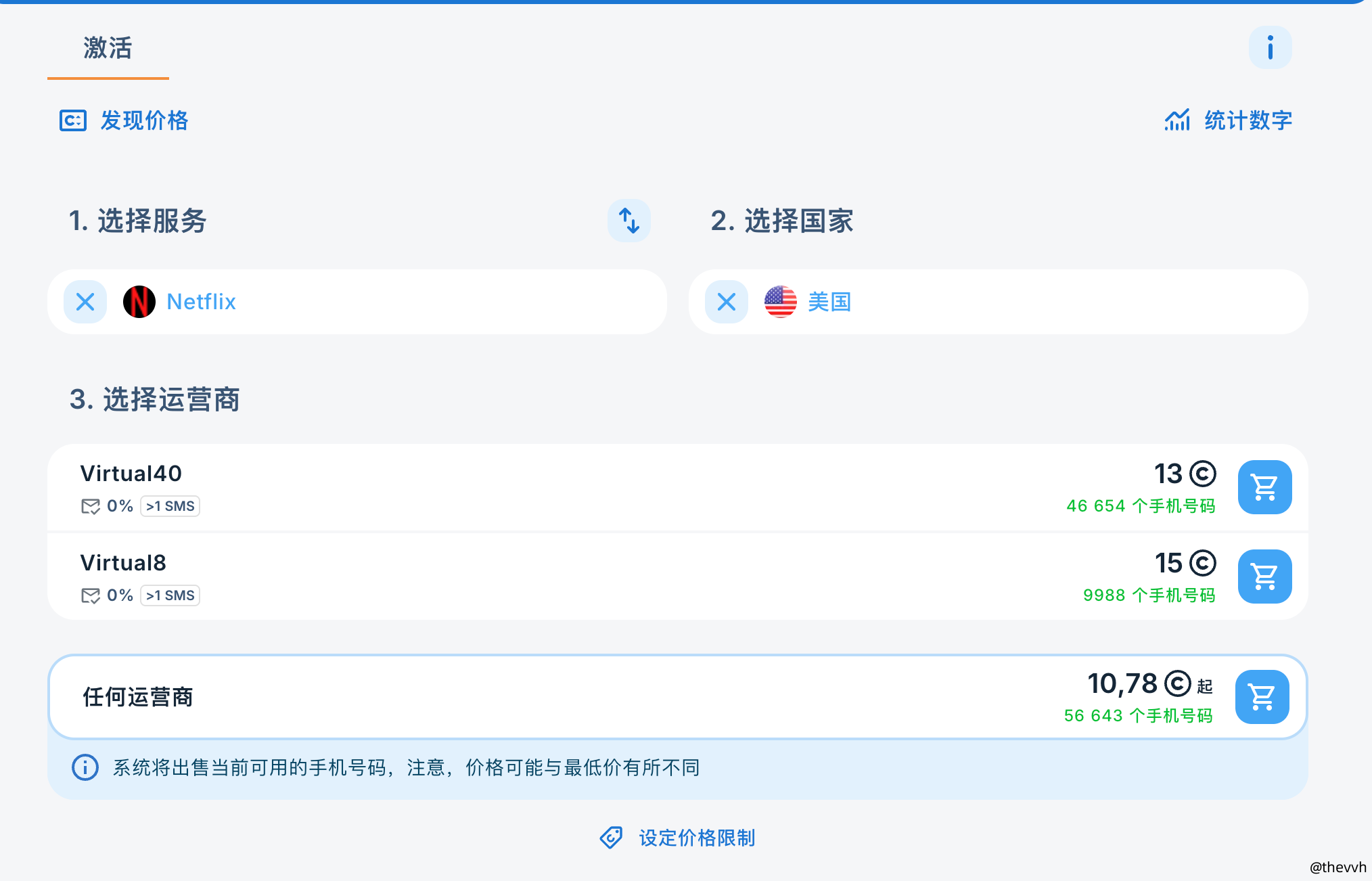Clear the selected Netflix service

85,302
